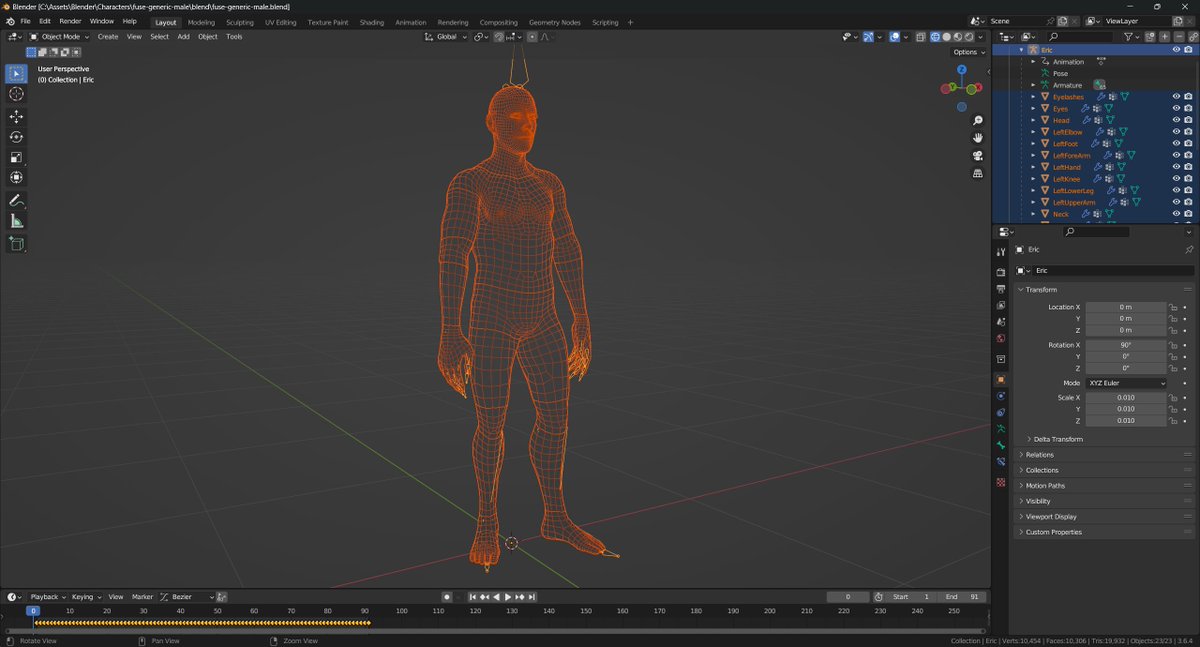Screen dimensions: 1200x647
Task: Click the Z axis on navigation gizmo
Action: (x=961, y=70)
